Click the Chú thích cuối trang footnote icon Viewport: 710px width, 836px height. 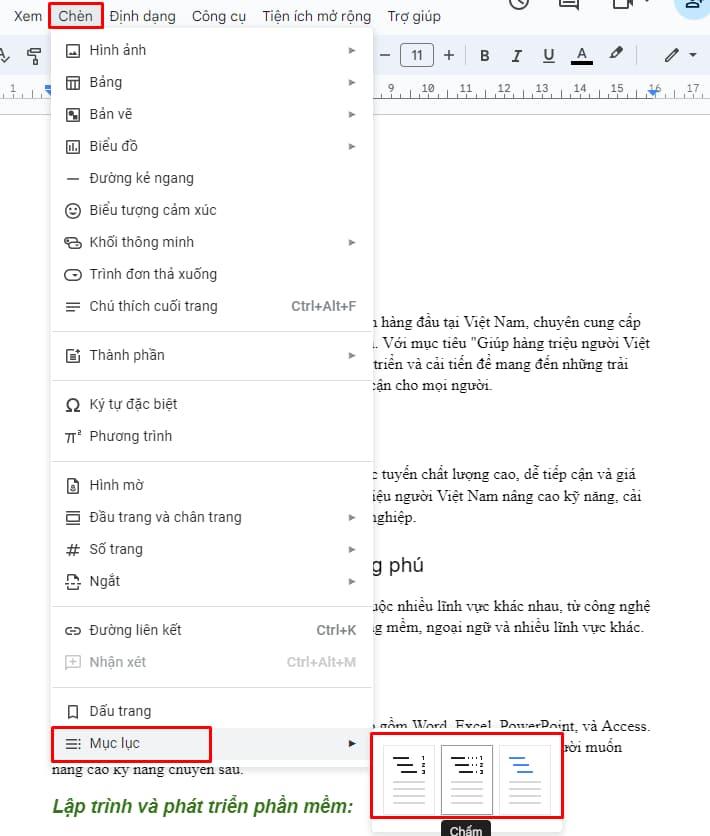(x=72, y=307)
